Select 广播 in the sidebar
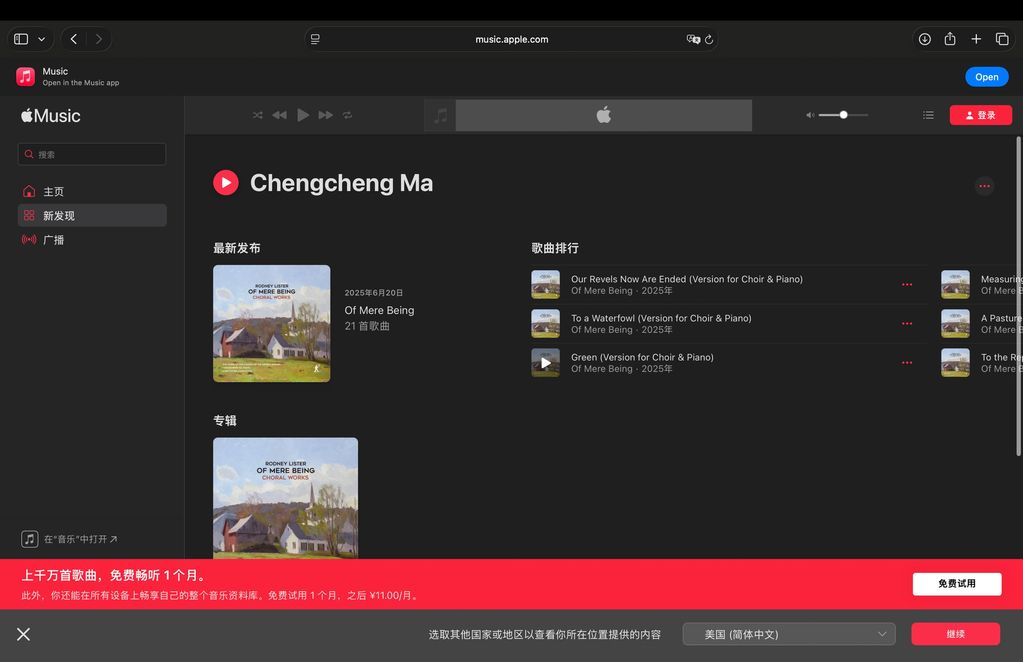This screenshot has height=662, width=1023. (53, 240)
